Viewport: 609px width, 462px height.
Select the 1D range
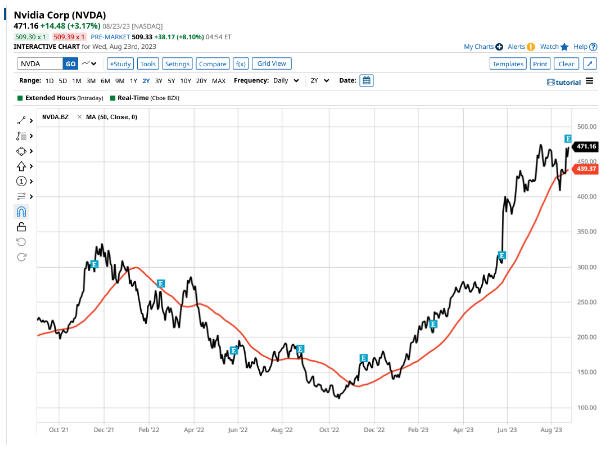tap(49, 81)
